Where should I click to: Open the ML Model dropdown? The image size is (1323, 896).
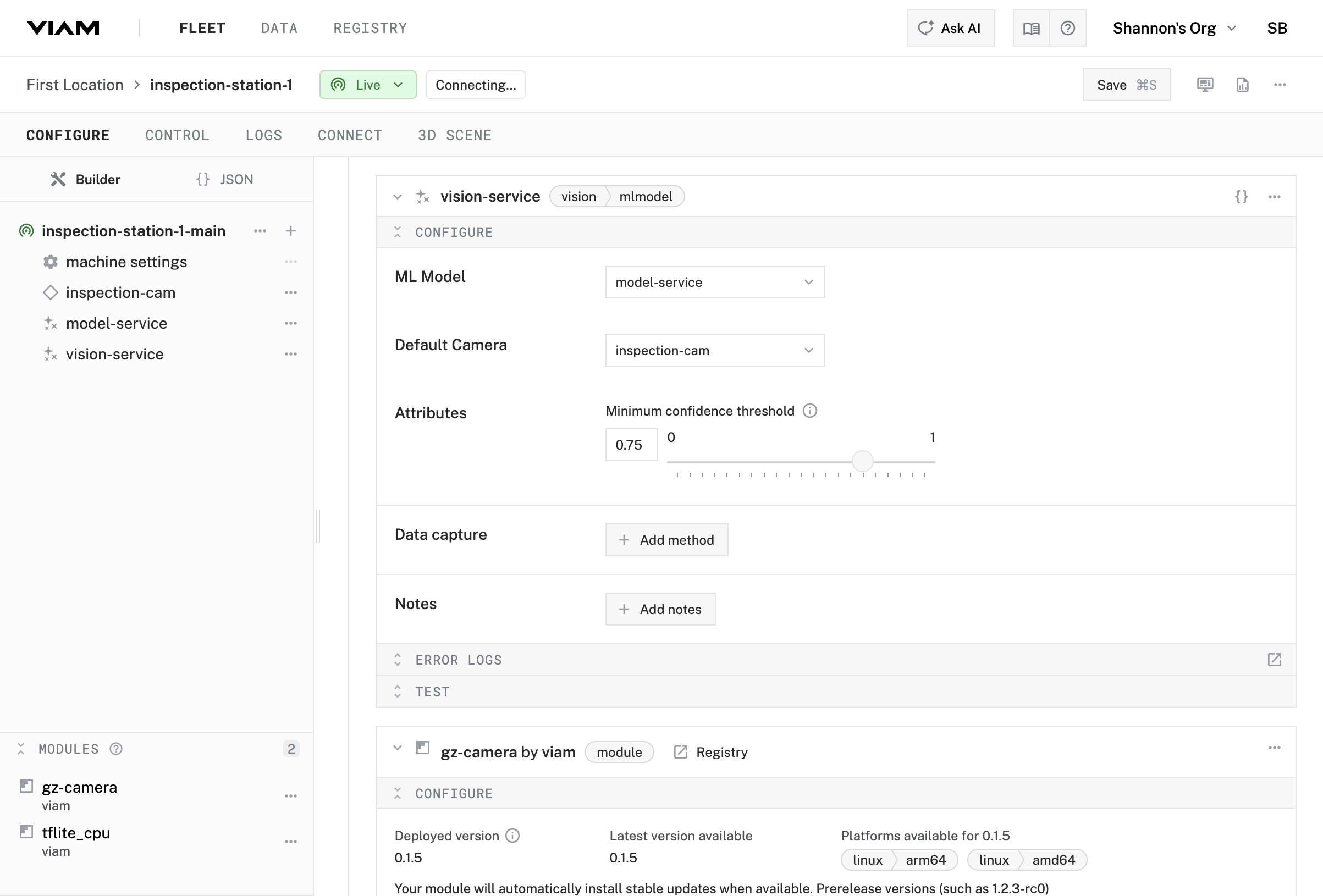pos(714,283)
